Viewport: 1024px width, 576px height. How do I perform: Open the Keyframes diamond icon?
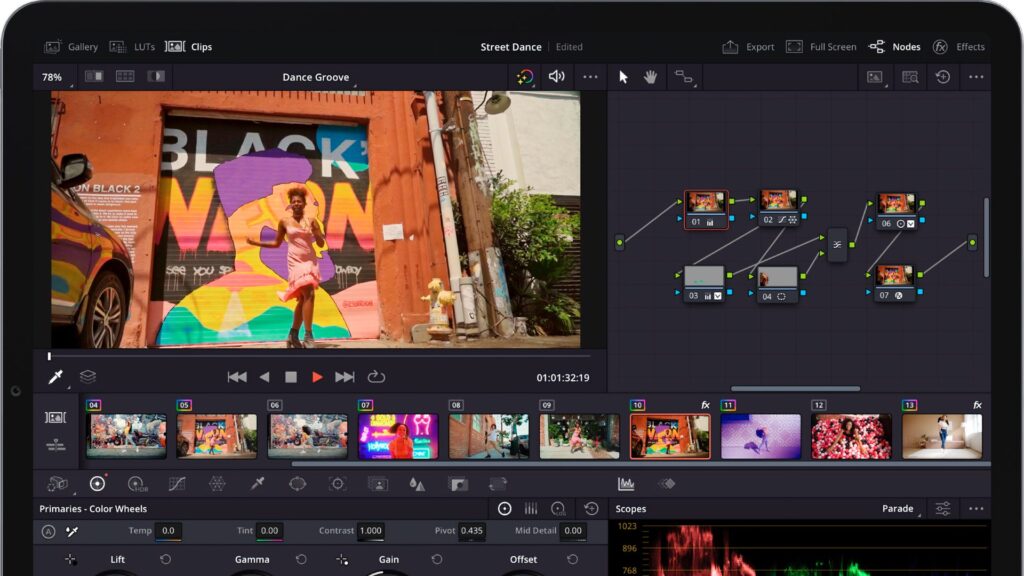pos(666,484)
